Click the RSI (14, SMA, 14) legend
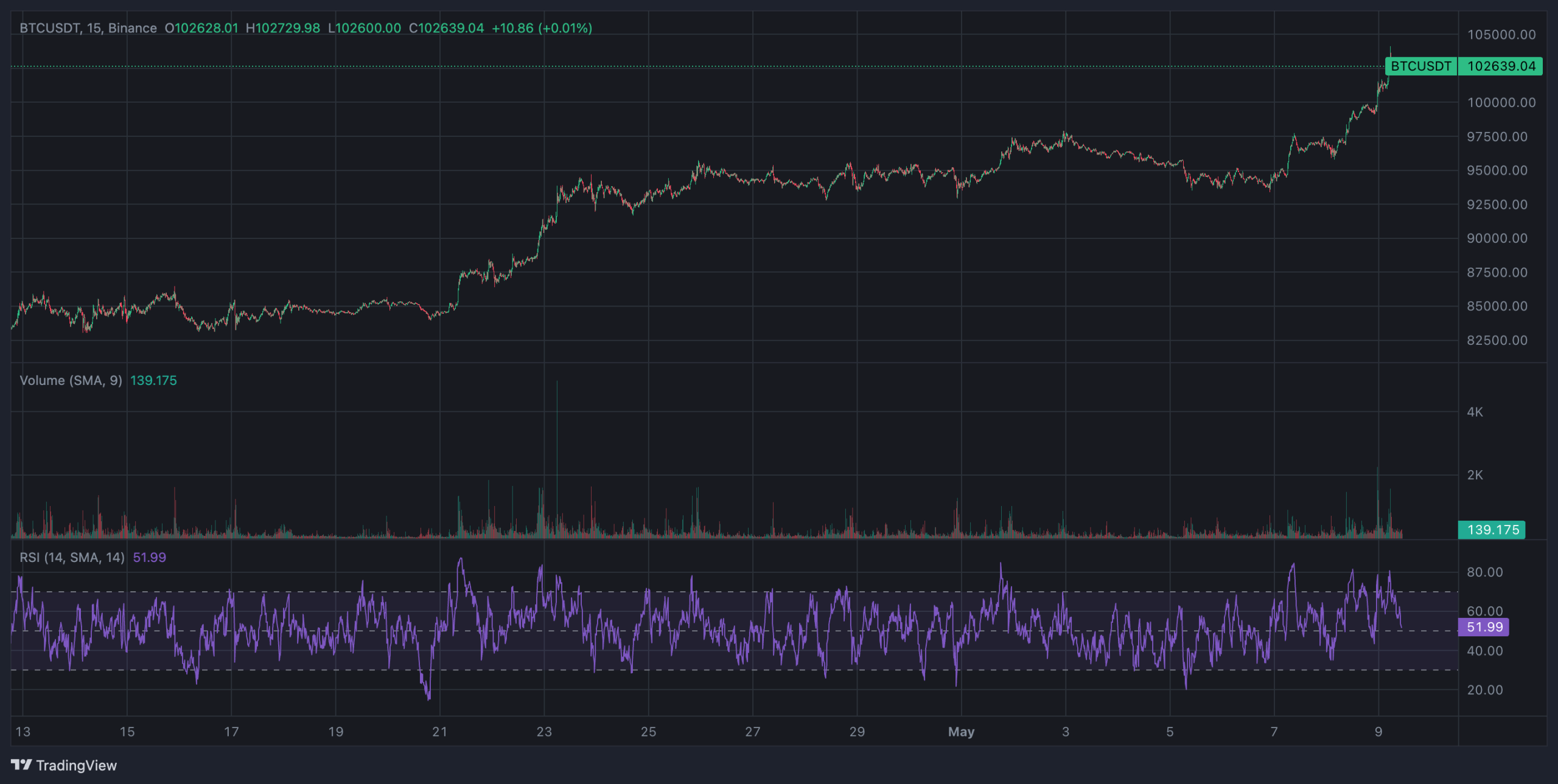 click(72, 557)
